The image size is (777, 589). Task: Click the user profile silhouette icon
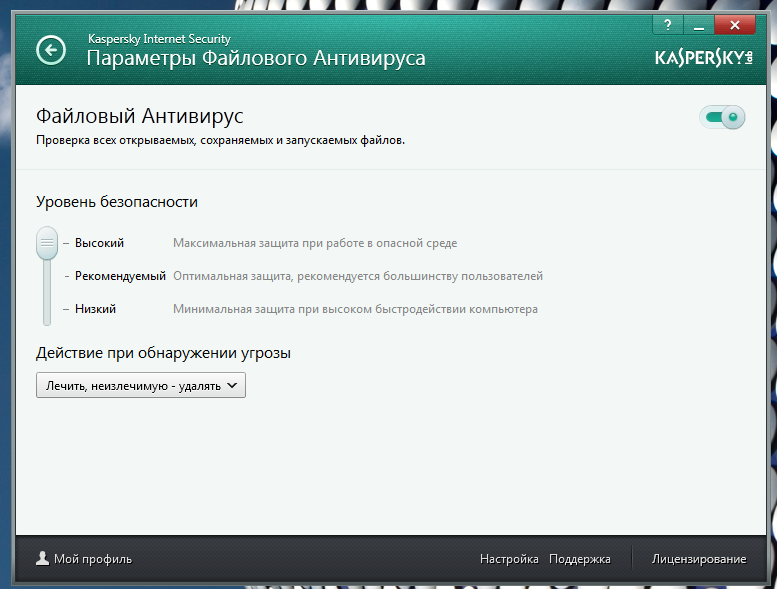point(42,559)
